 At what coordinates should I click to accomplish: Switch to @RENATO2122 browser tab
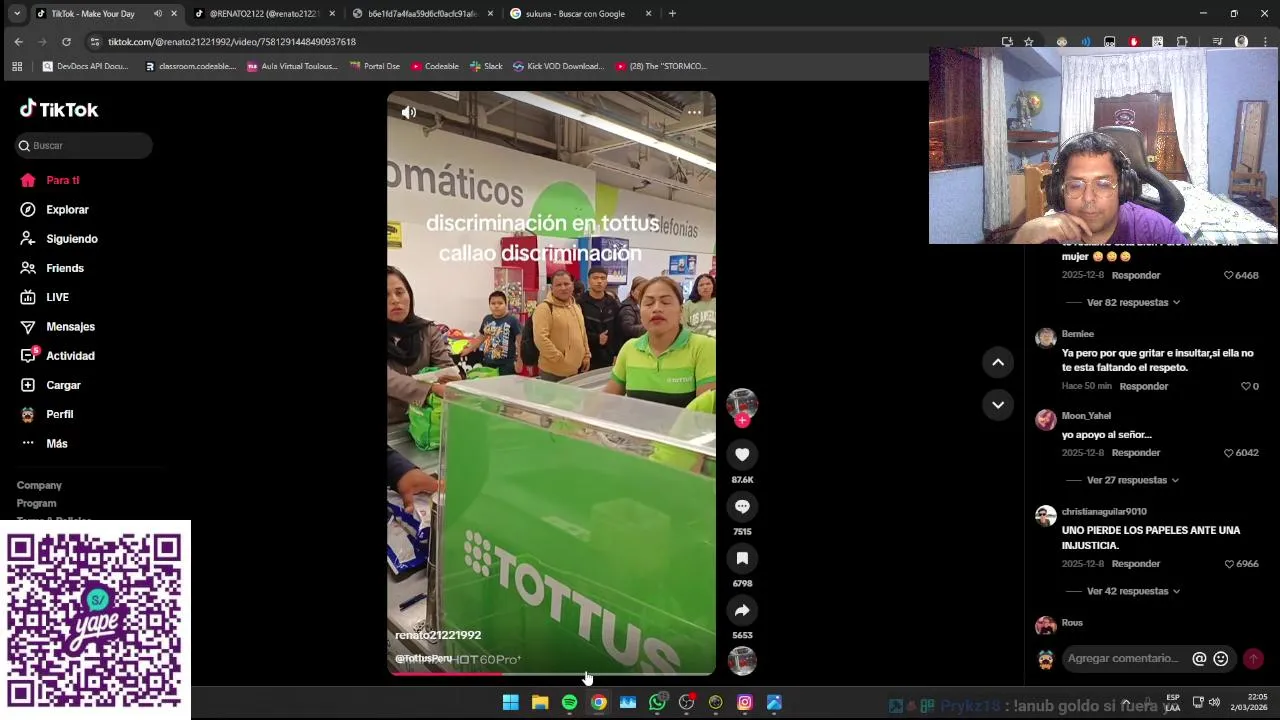point(264,14)
